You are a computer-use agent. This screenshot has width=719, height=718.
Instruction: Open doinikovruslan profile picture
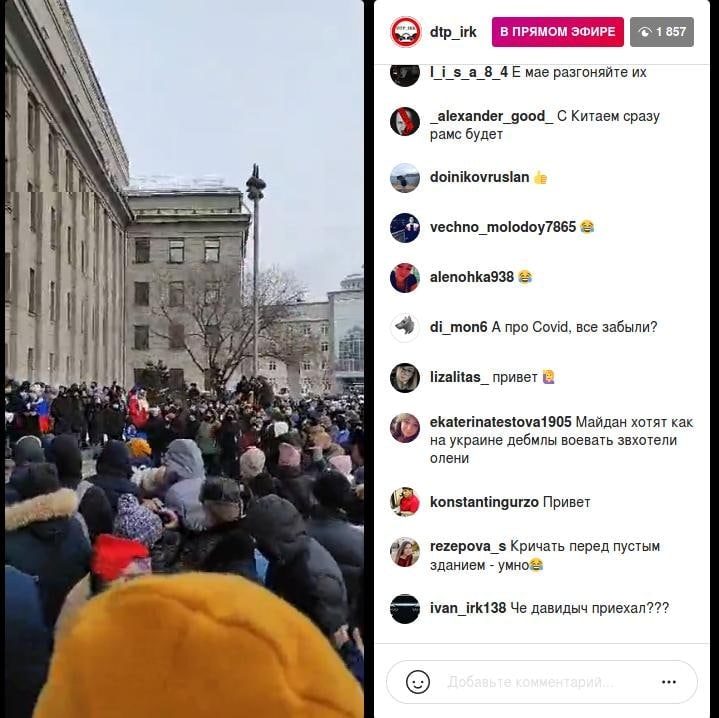[404, 177]
